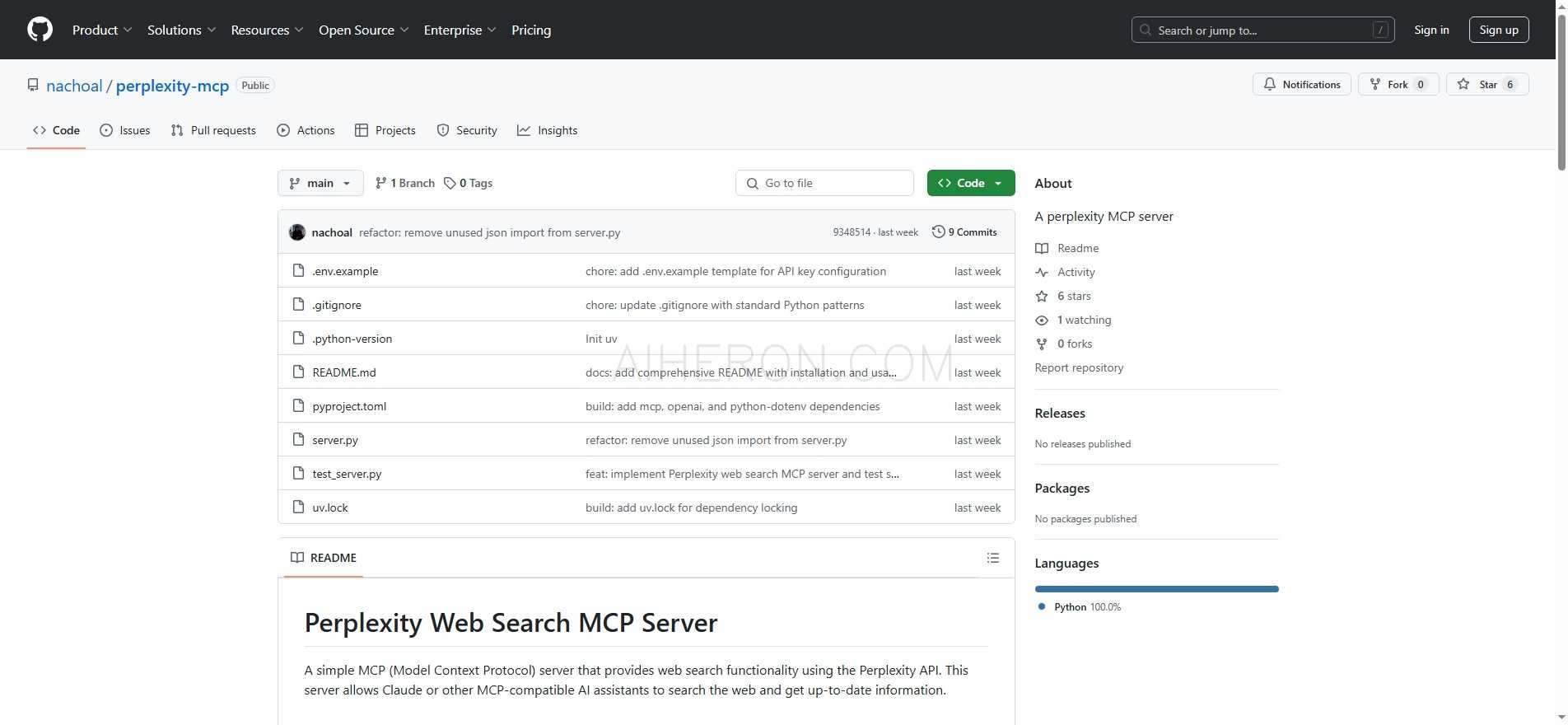Click file icon next to README.md
The height and width of the screenshot is (725, 1568).
[299, 372]
